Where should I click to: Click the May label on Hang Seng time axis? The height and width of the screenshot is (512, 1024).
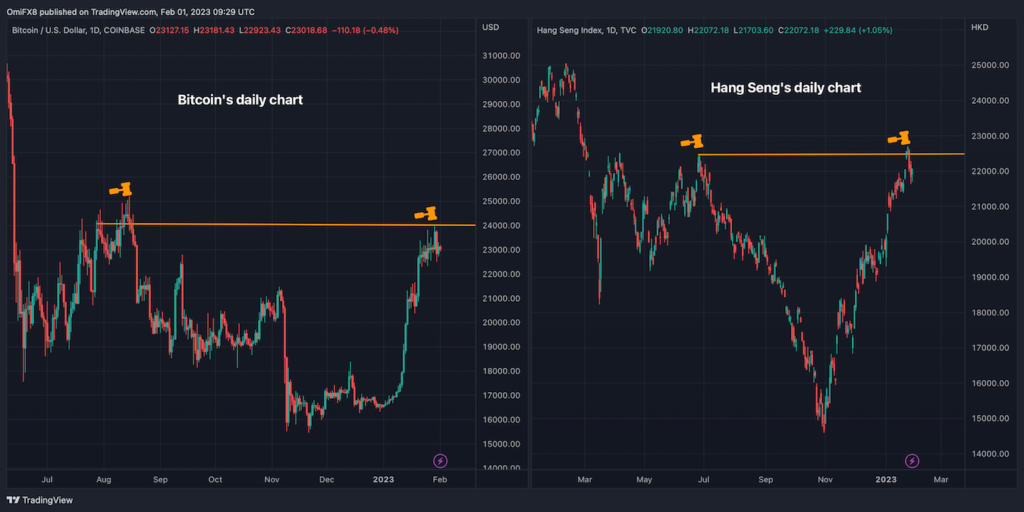645,480
